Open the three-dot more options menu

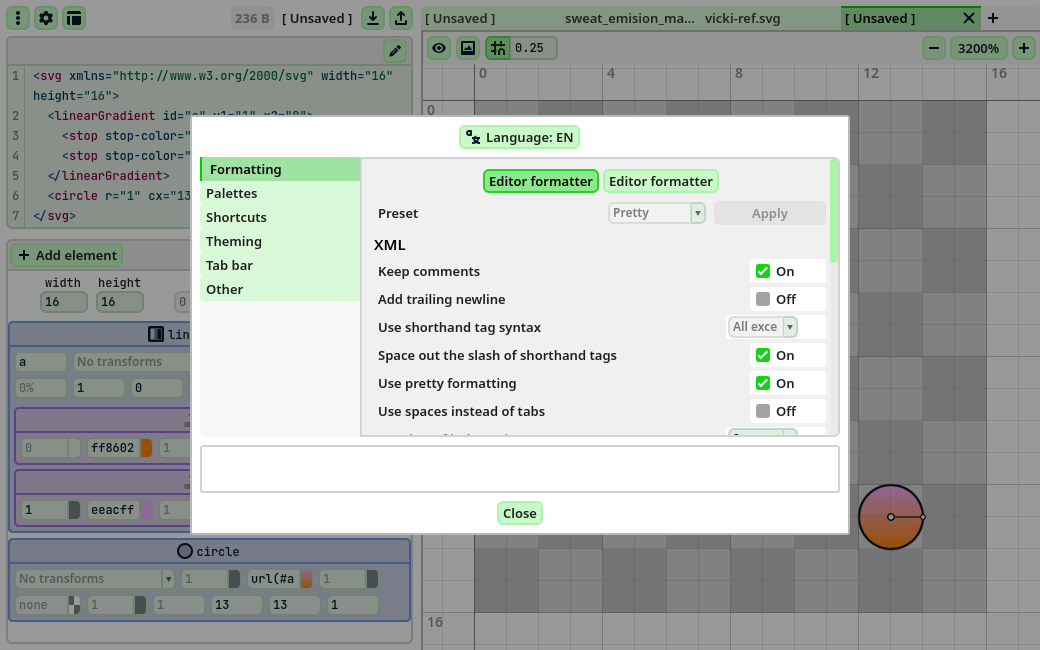[19, 18]
